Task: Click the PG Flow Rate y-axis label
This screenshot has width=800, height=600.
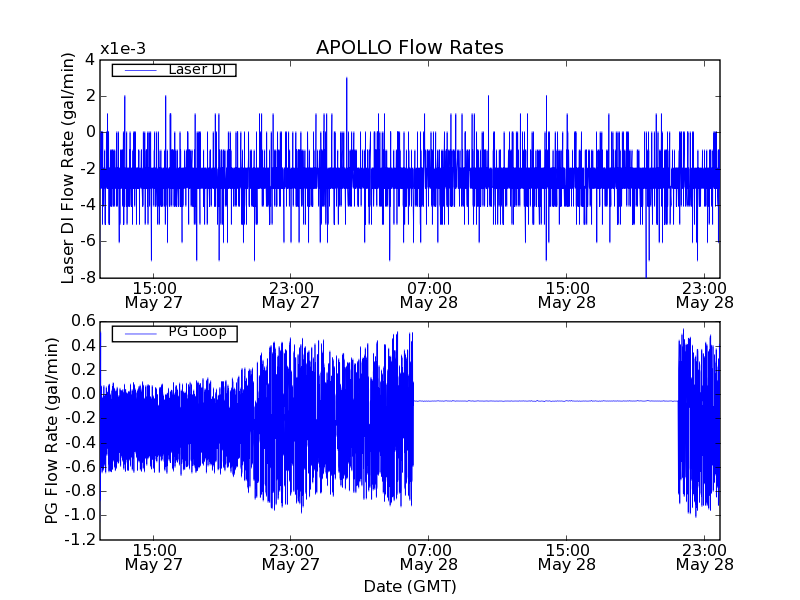Action: (x=52, y=430)
